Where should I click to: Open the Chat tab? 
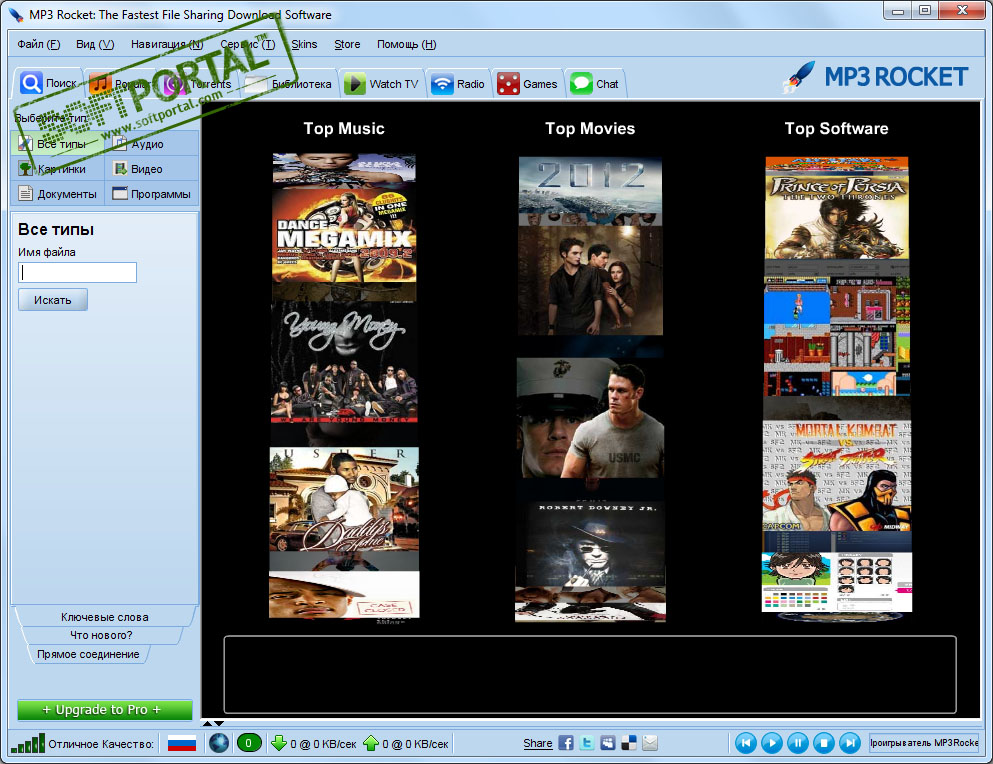coord(595,84)
